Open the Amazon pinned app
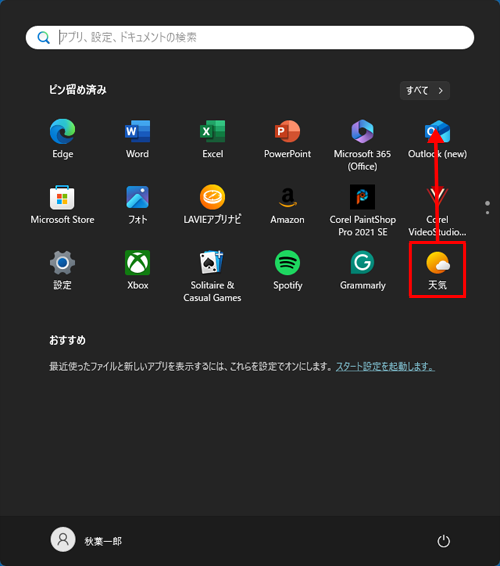The height and width of the screenshot is (566, 500). tap(287, 205)
